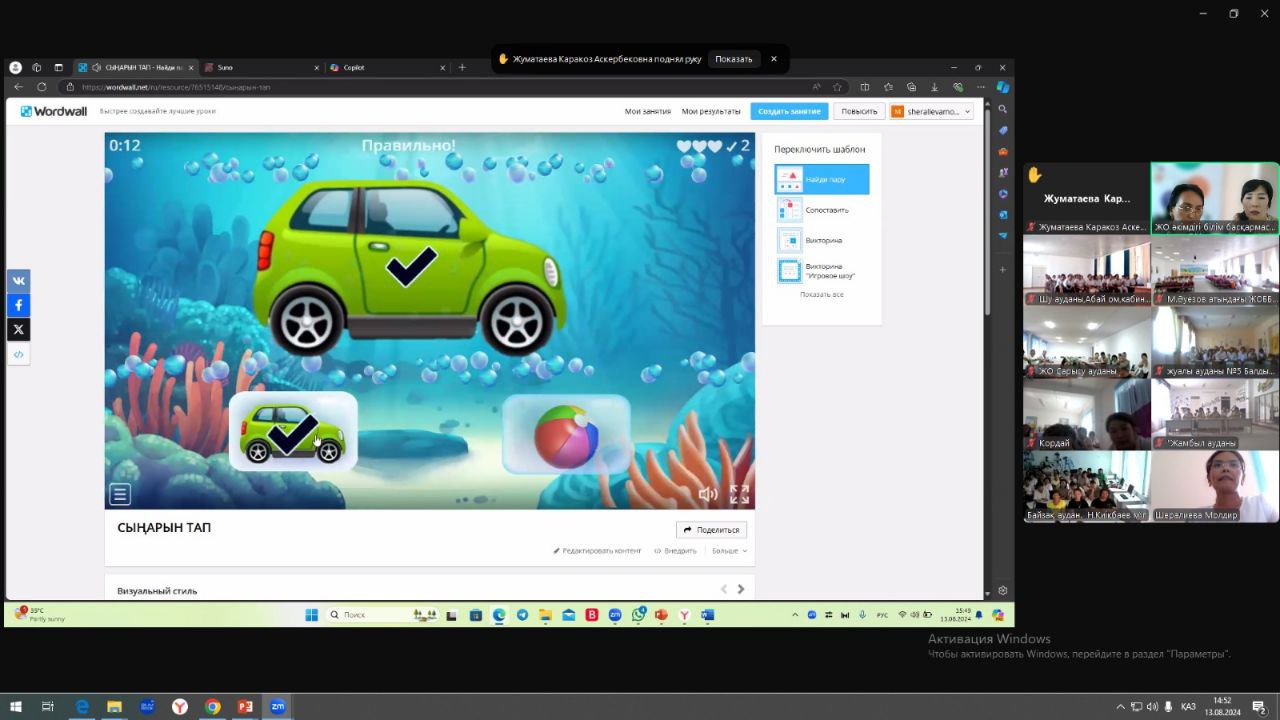Select the green car answer tile

pyautogui.click(x=293, y=432)
